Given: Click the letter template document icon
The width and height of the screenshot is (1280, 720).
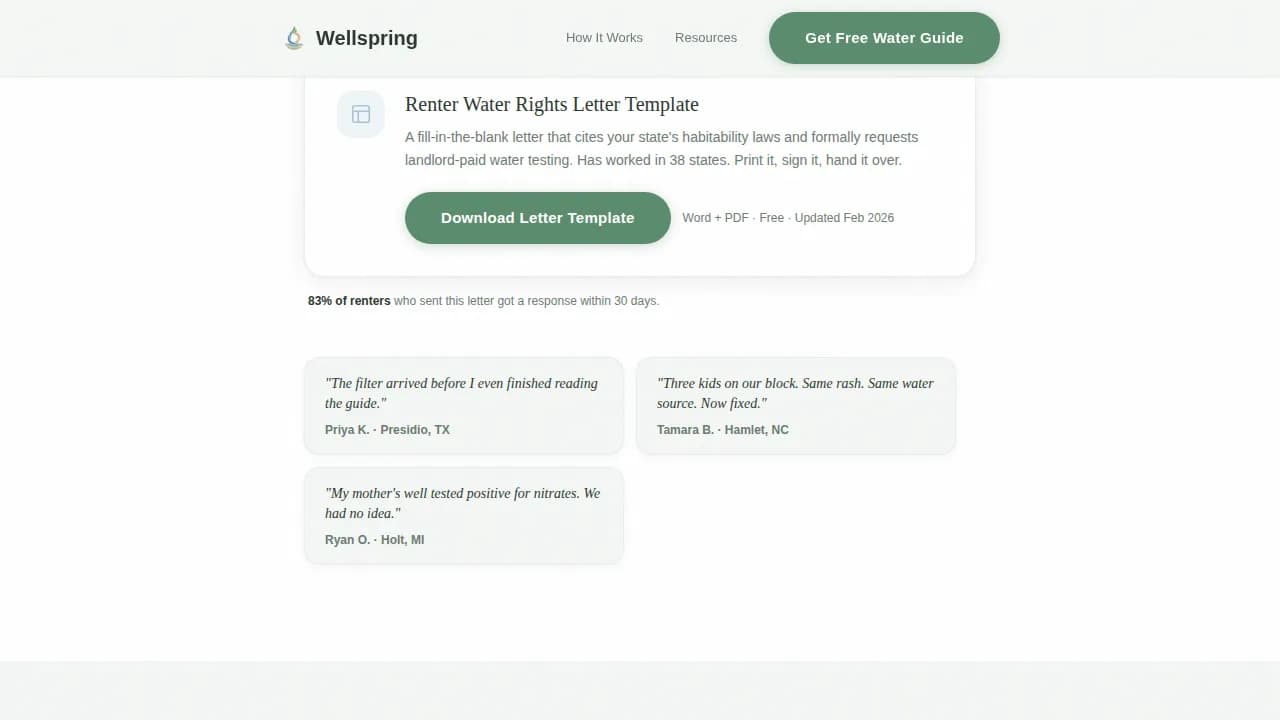Looking at the screenshot, I should tap(360, 114).
